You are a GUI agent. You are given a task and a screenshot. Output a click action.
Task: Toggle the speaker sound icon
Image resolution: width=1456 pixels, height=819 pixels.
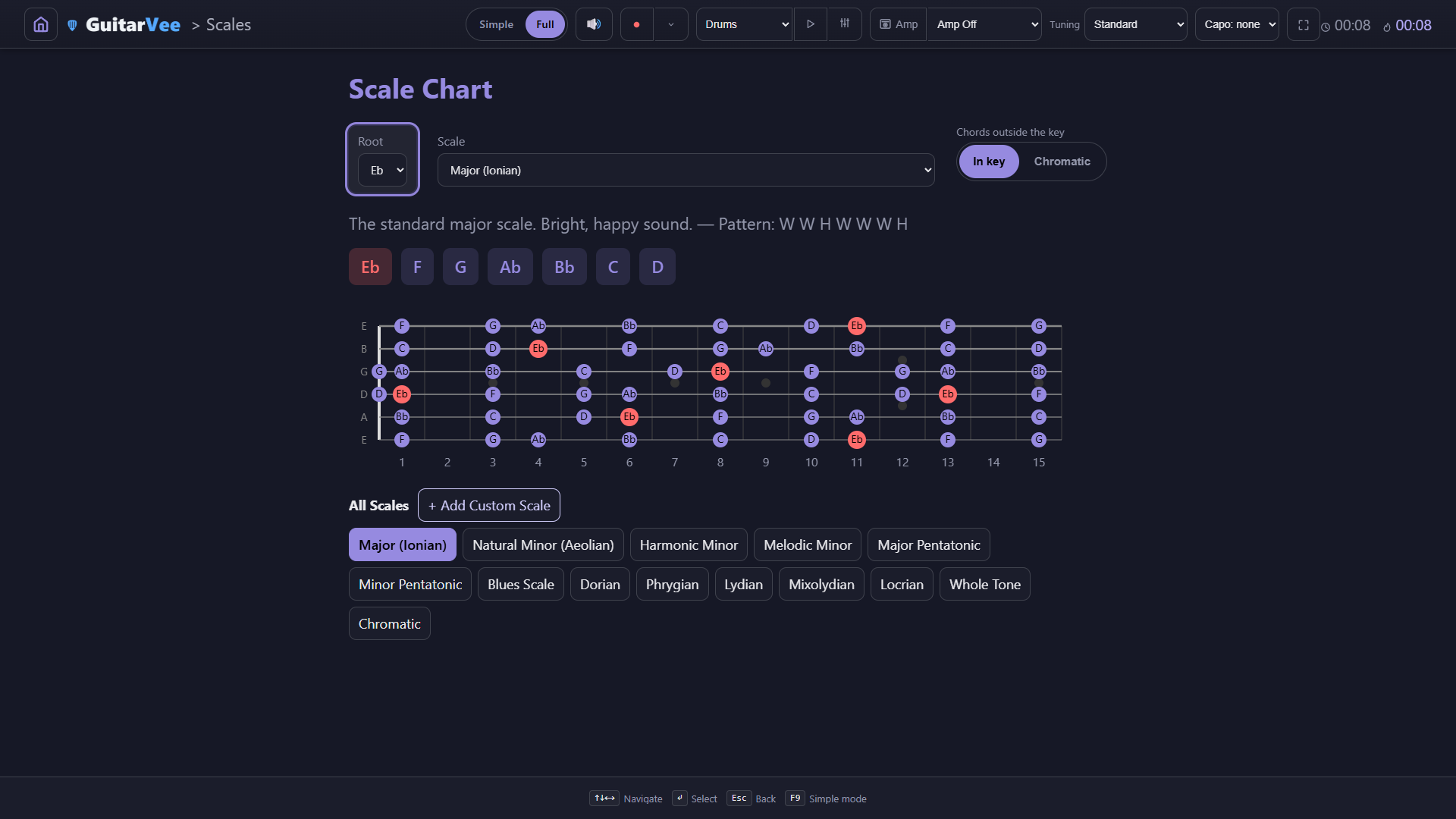click(594, 24)
